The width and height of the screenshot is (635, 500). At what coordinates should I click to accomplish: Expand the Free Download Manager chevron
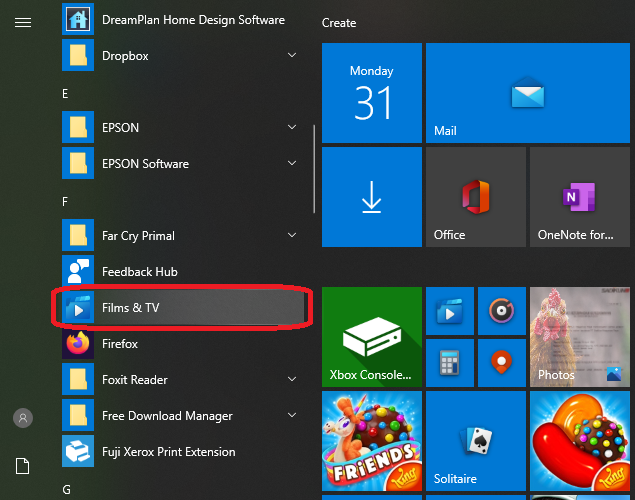tap(292, 415)
